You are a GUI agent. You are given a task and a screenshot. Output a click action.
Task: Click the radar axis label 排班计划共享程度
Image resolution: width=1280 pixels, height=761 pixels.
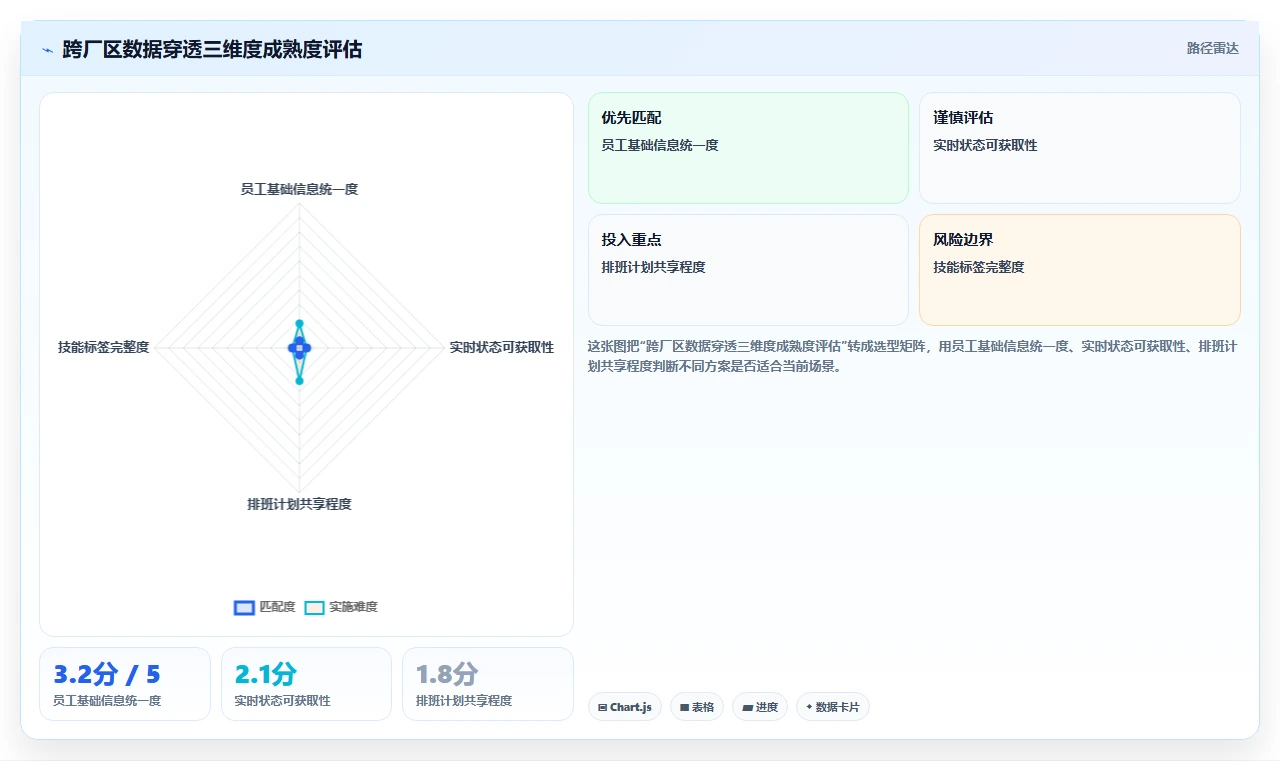click(x=299, y=504)
